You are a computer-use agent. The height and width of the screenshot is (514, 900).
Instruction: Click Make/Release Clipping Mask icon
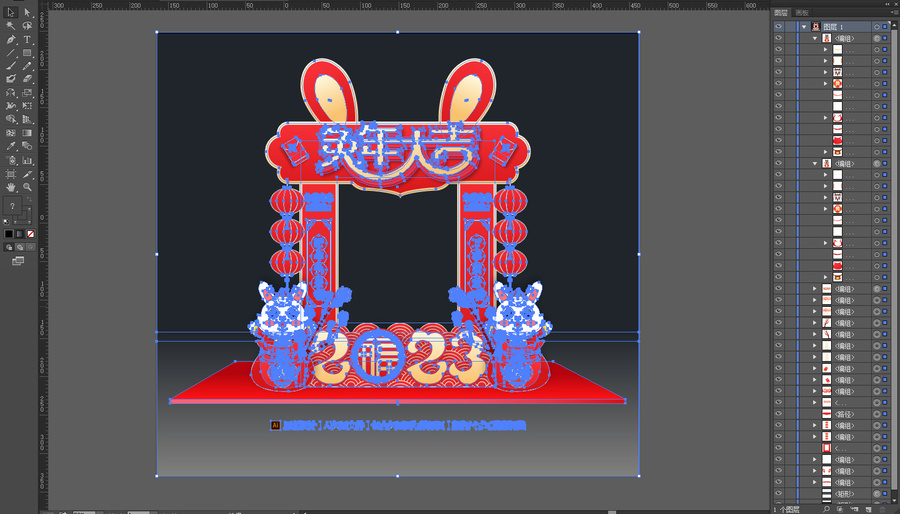(x=841, y=509)
